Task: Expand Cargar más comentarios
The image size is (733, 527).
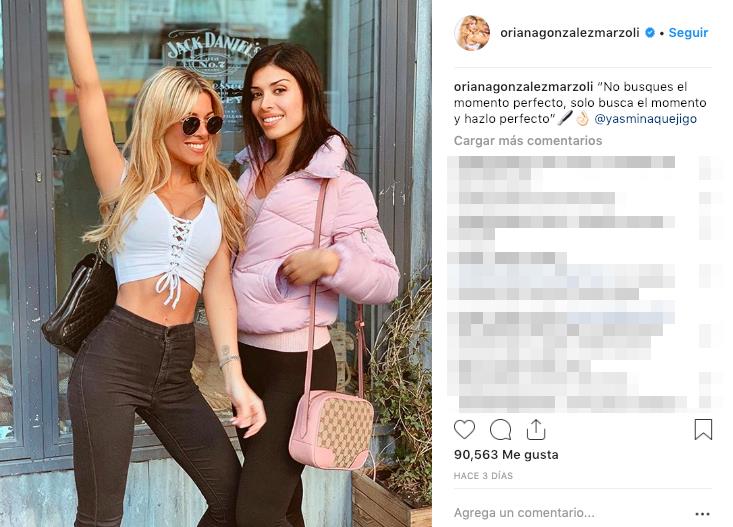Action: point(528,141)
